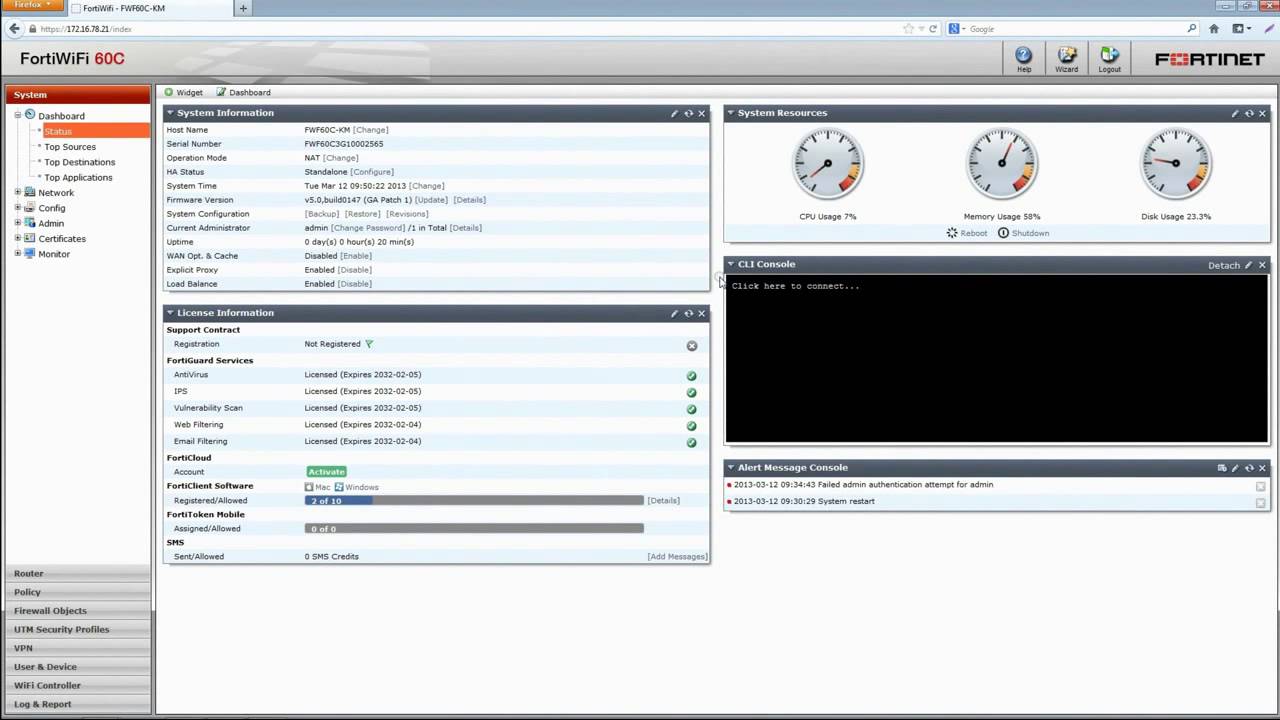Click the Add Messages SMS link

(x=677, y=557)
